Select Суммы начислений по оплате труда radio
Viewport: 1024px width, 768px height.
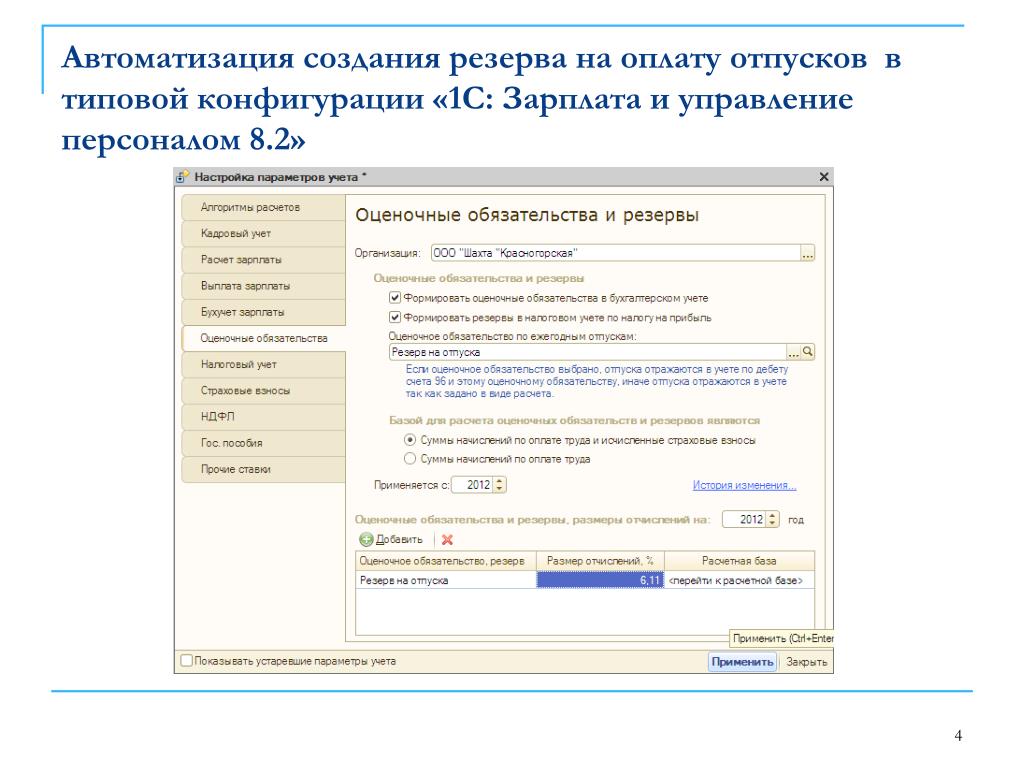click(x=409, y=459)
